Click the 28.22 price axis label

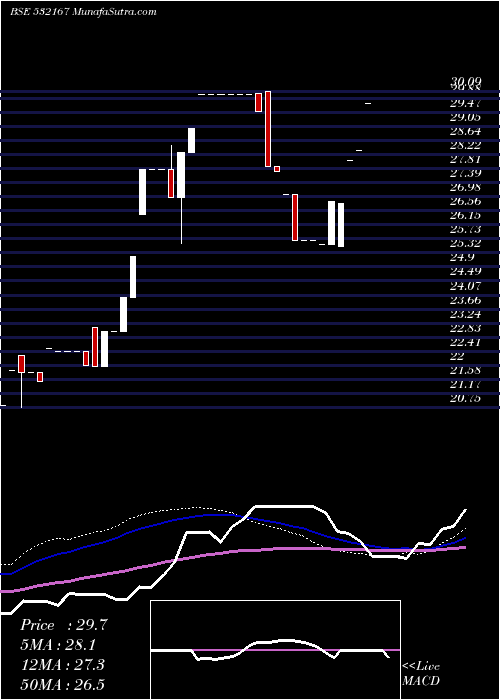point(466,146)
